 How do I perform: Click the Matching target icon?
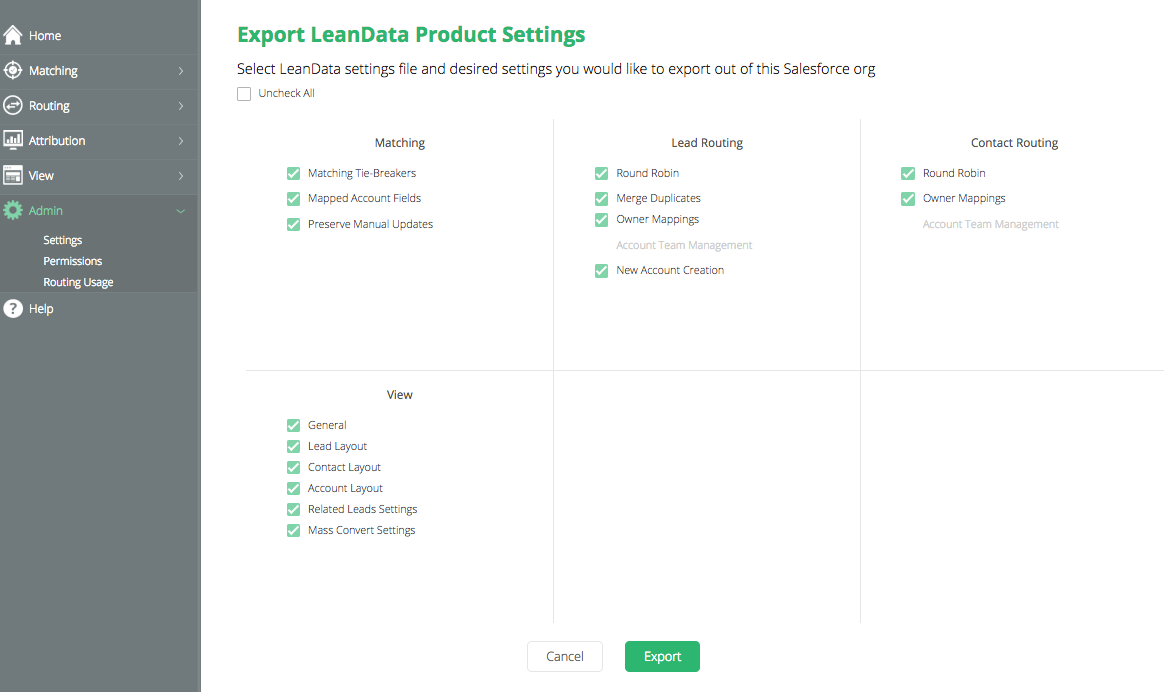coord(13,70)
